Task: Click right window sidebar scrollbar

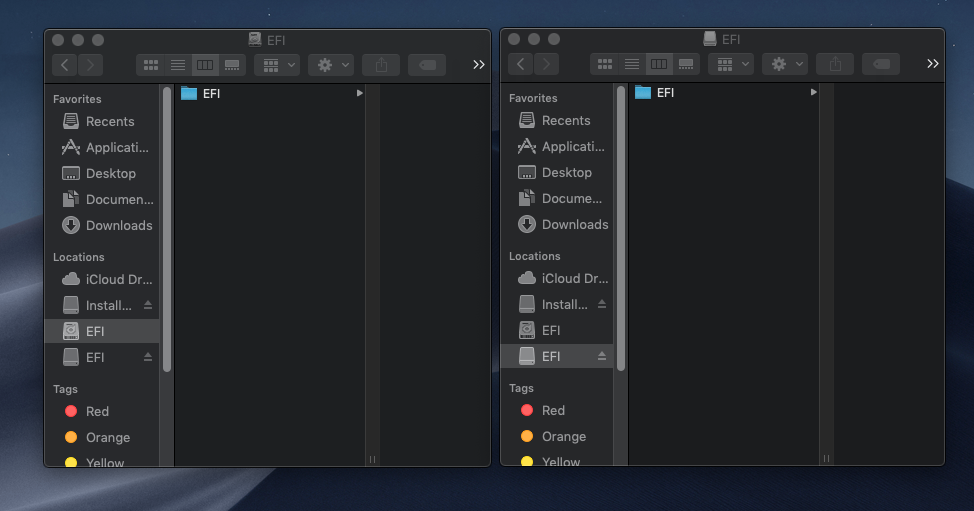Action: (x=621, y=228)
